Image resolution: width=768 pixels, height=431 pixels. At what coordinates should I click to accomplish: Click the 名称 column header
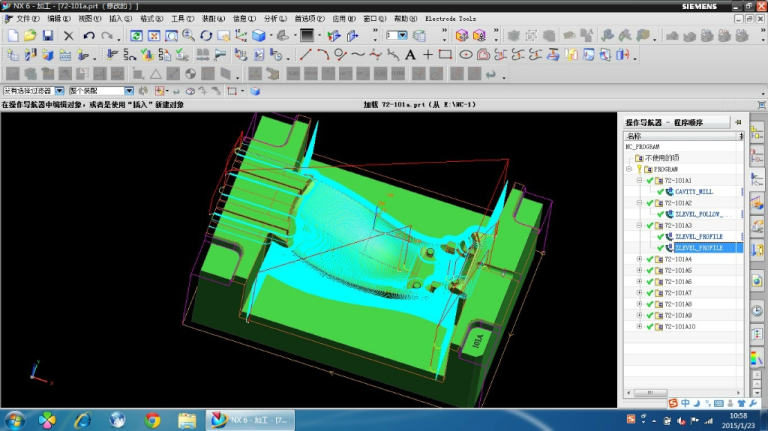tap(681, 136)
